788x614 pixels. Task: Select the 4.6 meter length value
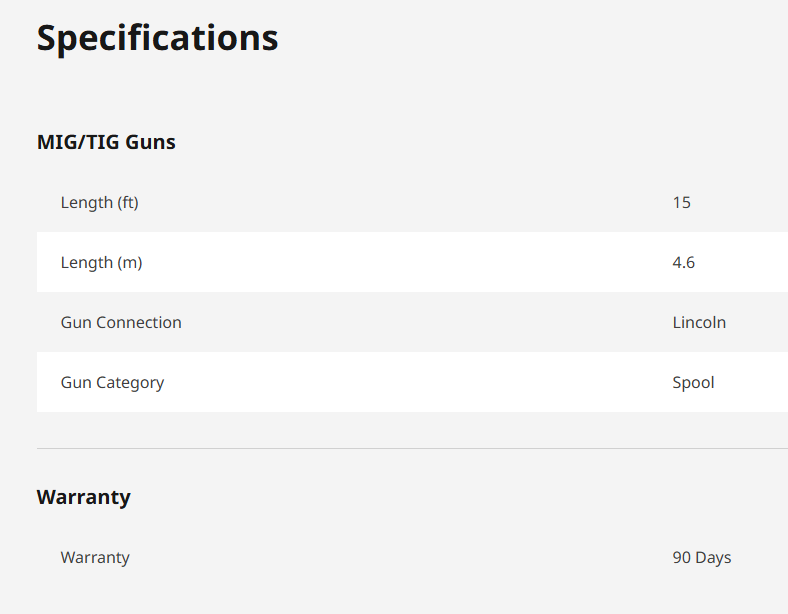[683, 262]
